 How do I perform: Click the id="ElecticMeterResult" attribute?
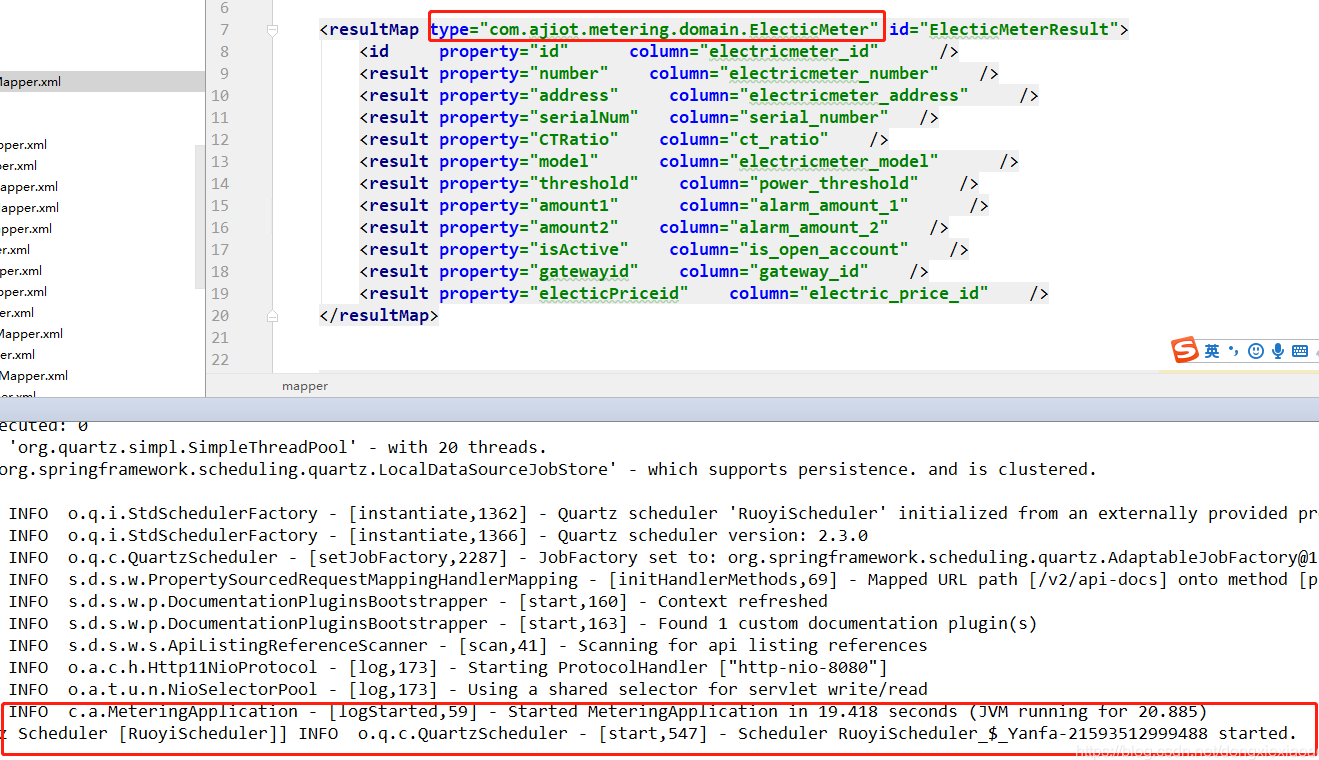click(1004, 30)
